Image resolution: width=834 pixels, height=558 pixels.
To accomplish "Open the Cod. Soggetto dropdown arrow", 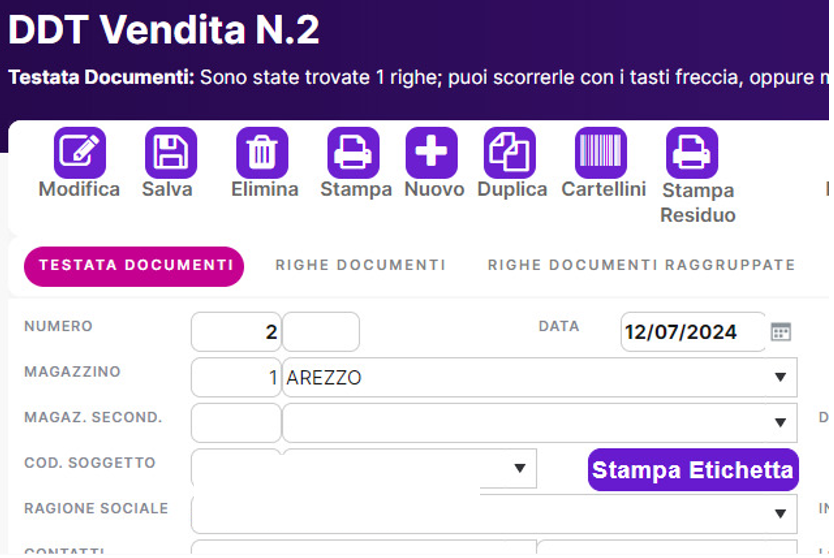I will tap(519, 468).
